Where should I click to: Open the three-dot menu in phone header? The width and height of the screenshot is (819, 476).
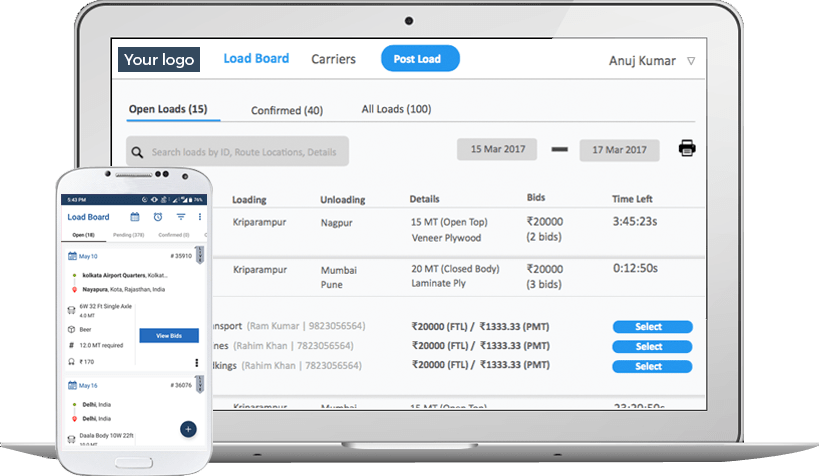[x=200, y=217]
